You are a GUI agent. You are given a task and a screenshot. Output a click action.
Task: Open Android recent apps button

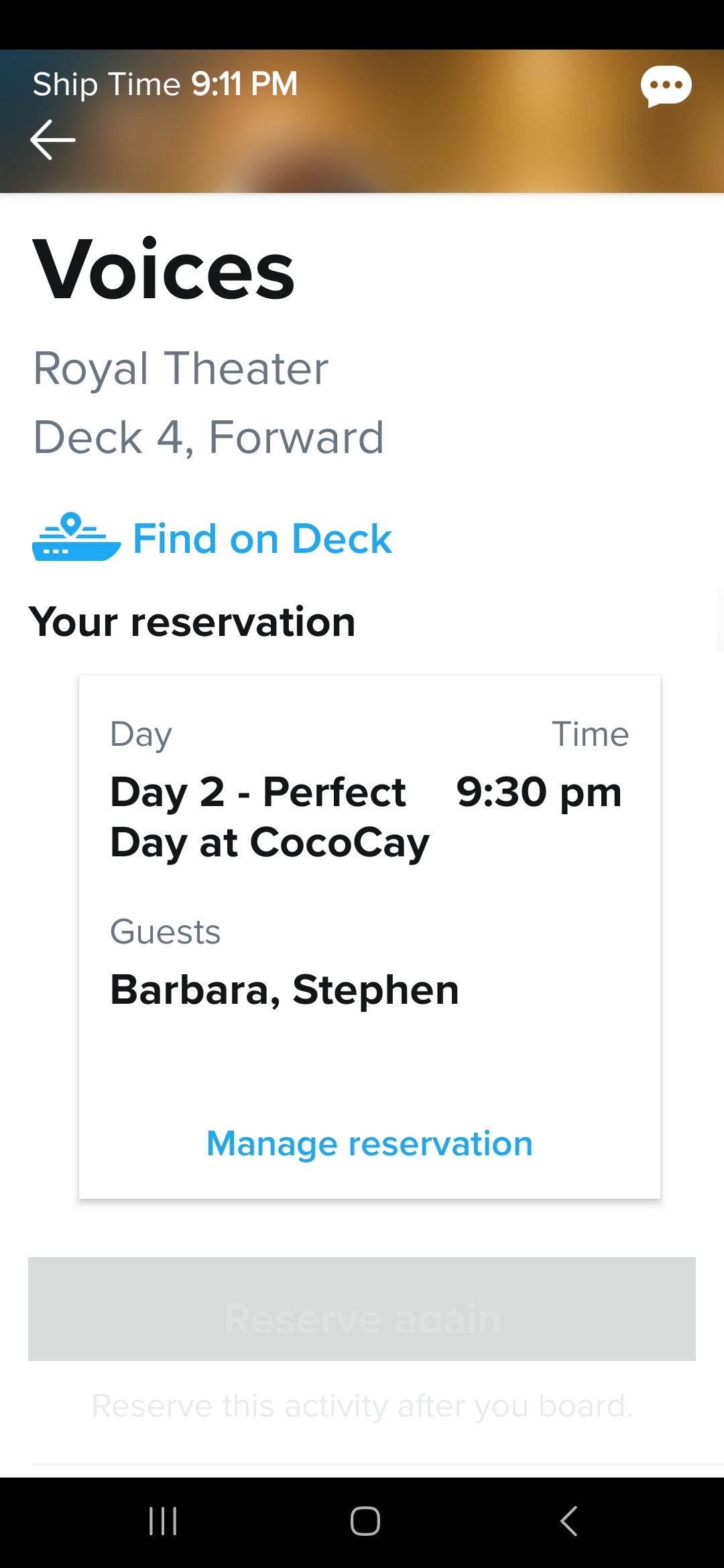163,1520
